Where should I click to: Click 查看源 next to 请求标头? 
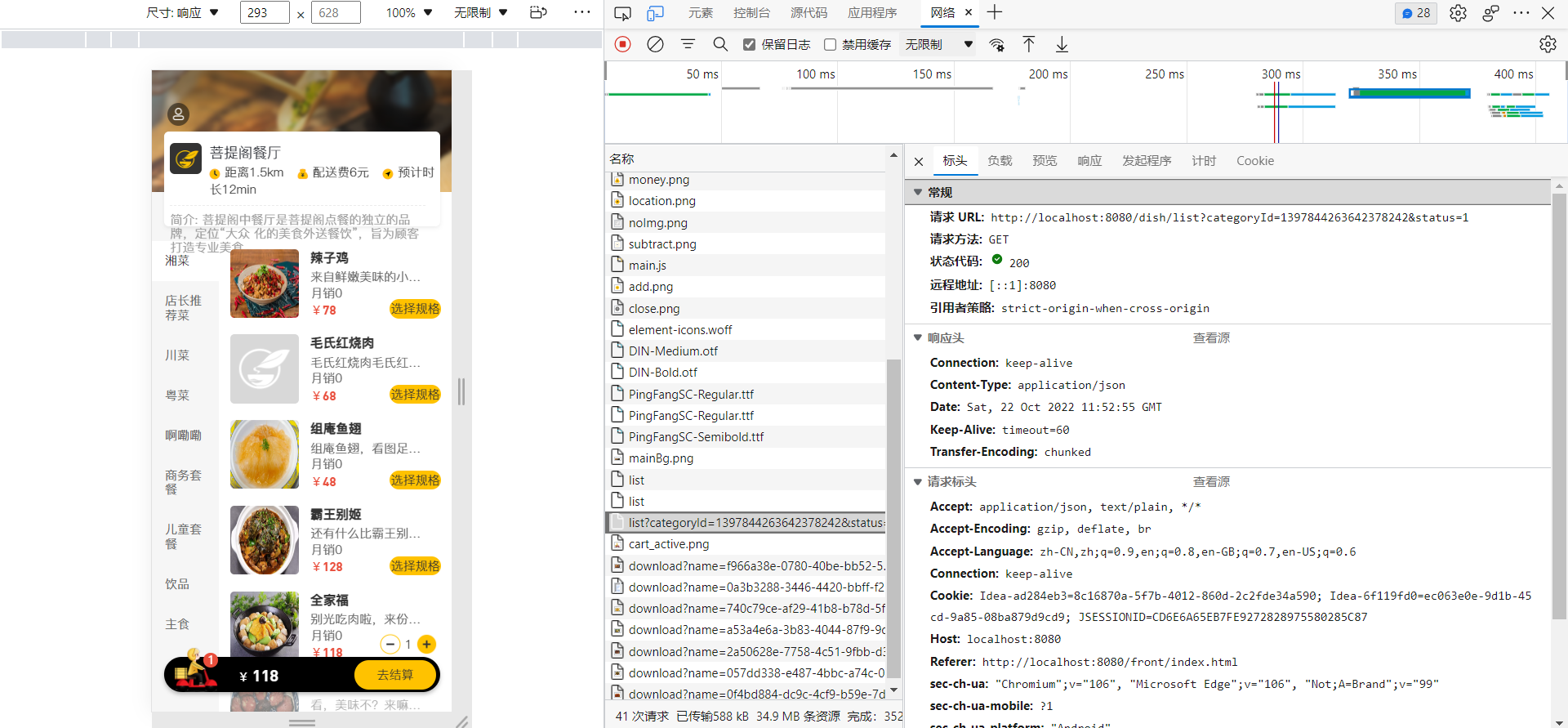1211,481
